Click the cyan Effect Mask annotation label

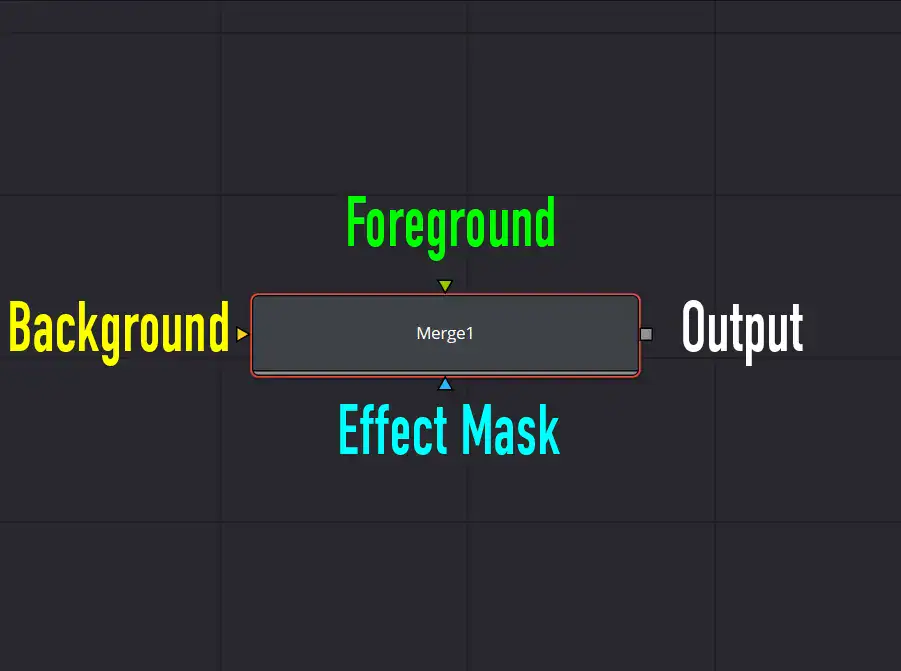449,430
